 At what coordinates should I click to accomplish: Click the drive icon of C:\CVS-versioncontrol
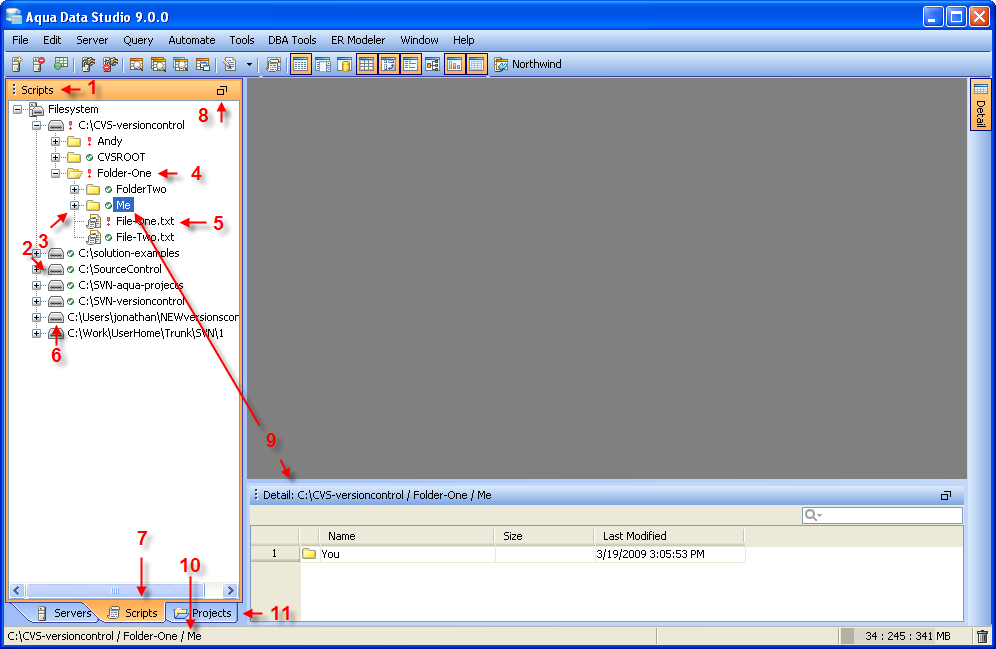[x=56, y=125]
